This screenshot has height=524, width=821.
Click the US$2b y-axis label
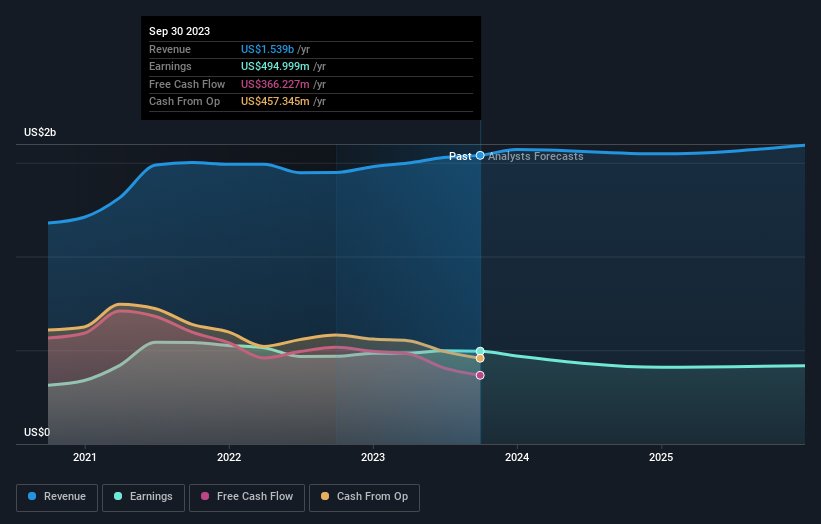coord(40,132)
